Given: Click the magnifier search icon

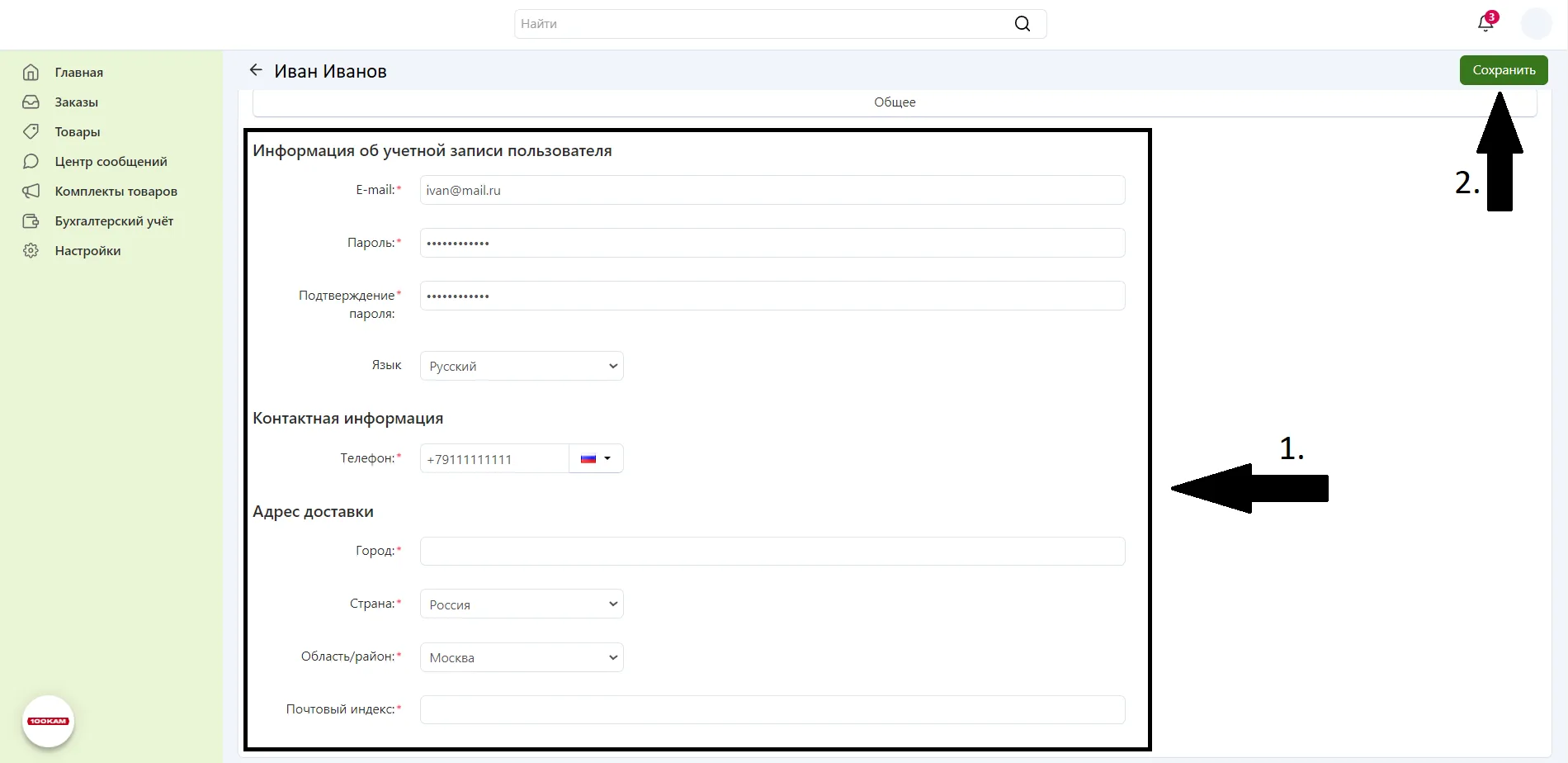Looking at the screenshot, I should click(1022, 24).
